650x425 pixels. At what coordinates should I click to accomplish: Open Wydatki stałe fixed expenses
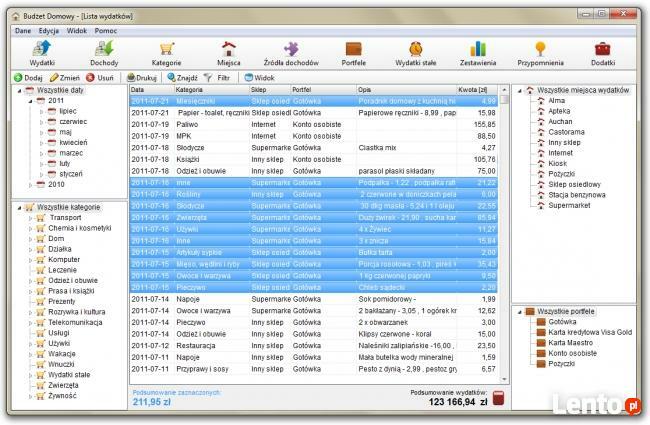[x=415, y=53]
